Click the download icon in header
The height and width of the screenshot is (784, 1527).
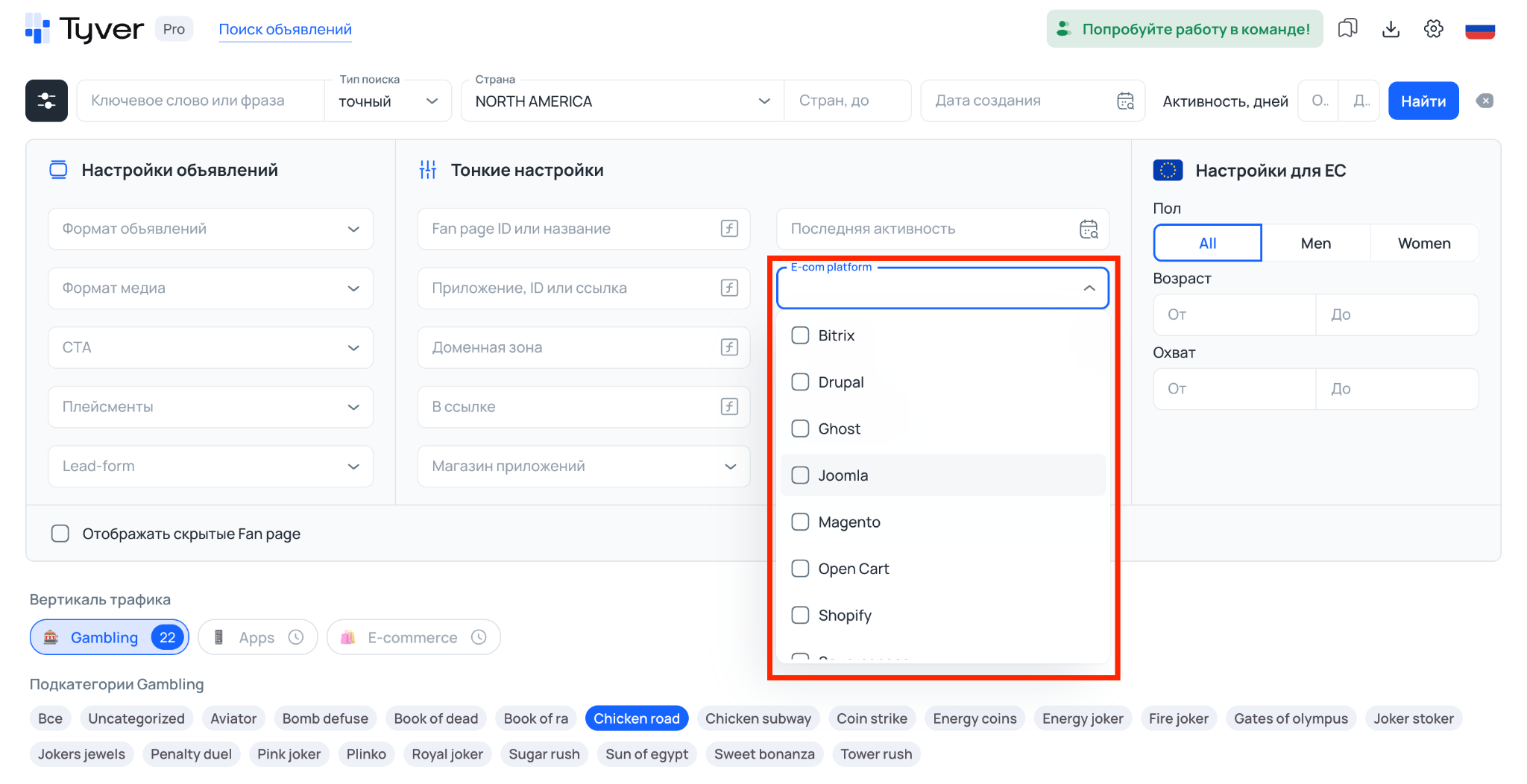[x=1391, y=29]
